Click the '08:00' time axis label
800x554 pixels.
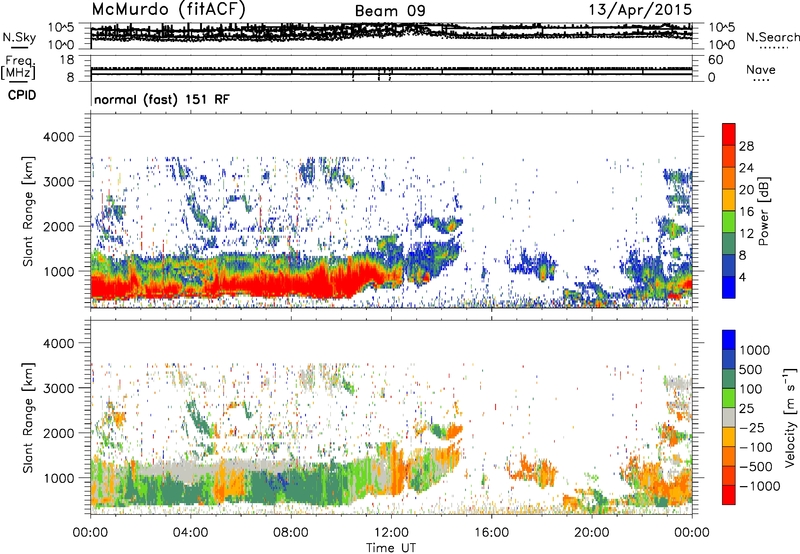(x=291, y=533)
